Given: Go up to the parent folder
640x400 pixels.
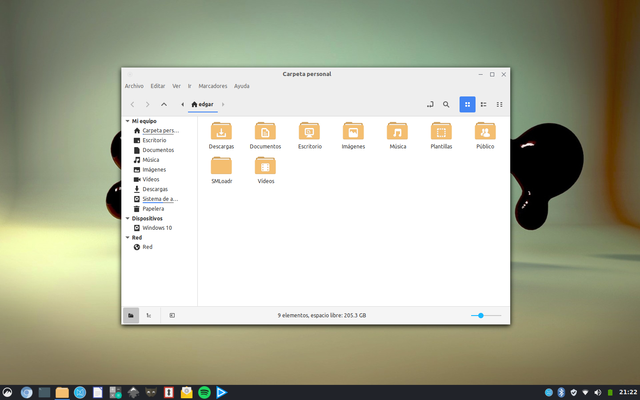Looking at the screenshot, I should point(164,104).
